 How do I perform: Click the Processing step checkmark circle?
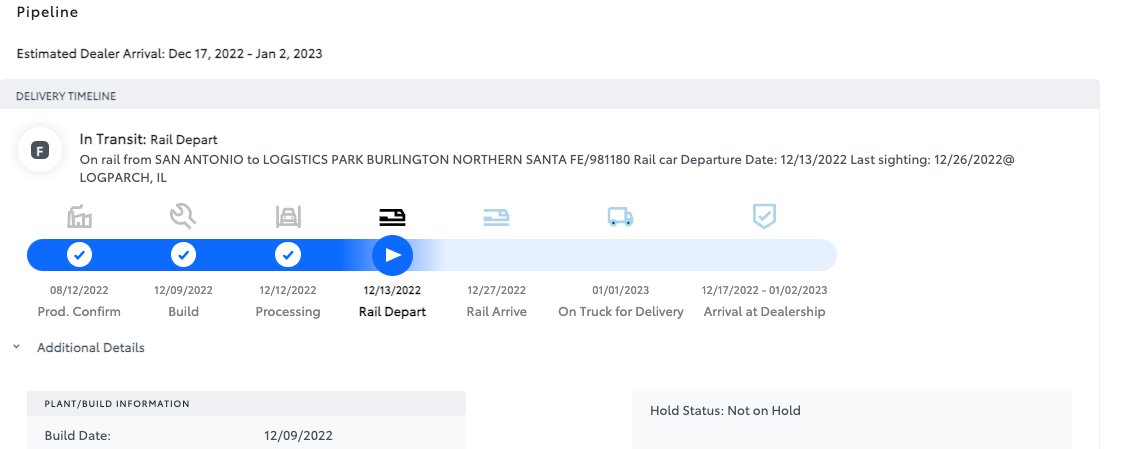[x=288, y=255]
